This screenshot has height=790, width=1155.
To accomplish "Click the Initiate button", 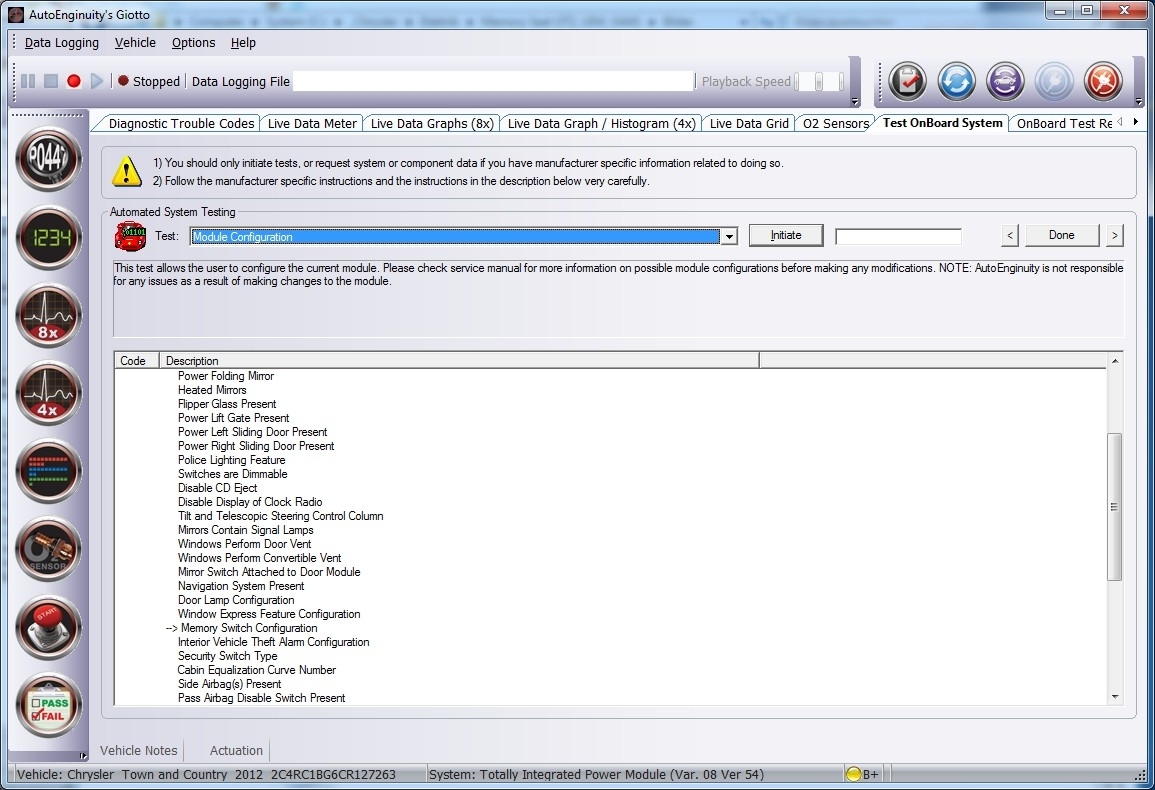I will pyautogui.click(x=786, y=235).
